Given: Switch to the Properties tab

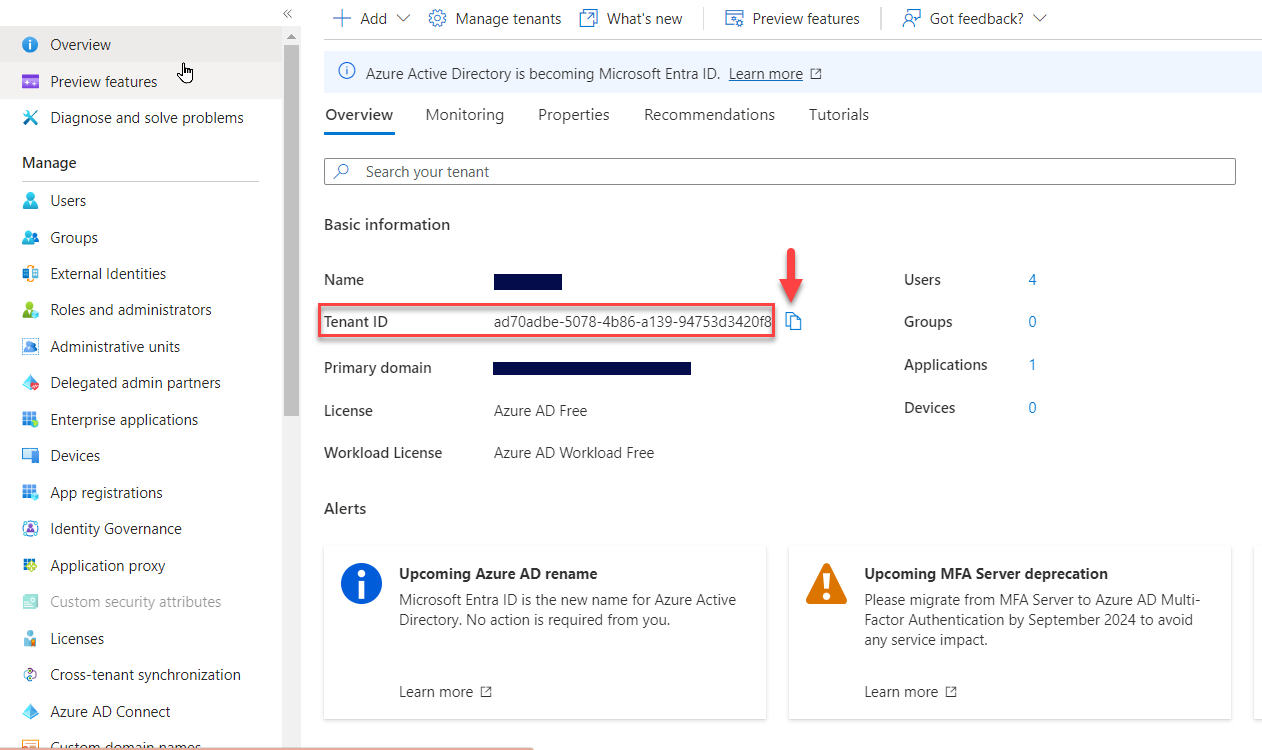Looking at the screenshot, I should pos(574,115).
